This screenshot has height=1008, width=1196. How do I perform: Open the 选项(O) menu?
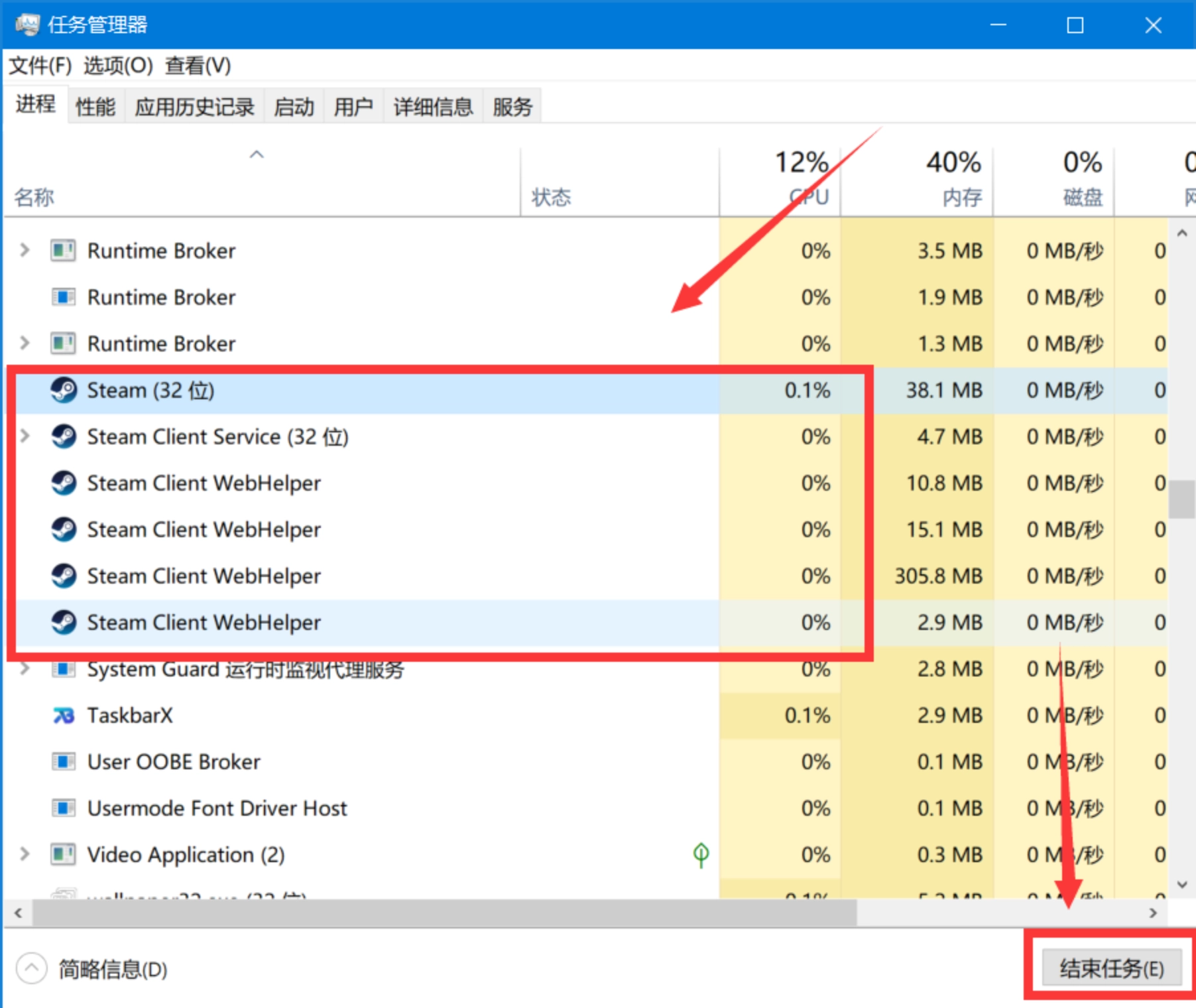118,66
